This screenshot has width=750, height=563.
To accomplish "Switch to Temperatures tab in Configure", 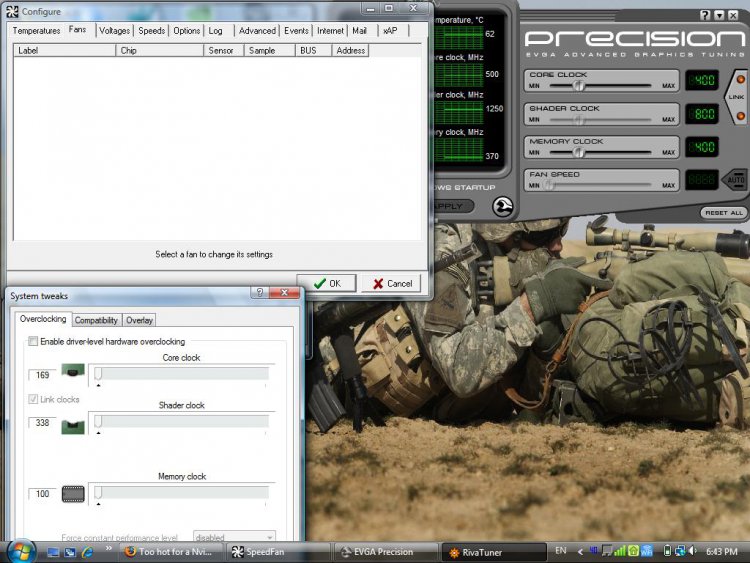I will click(x=36, y=31).
